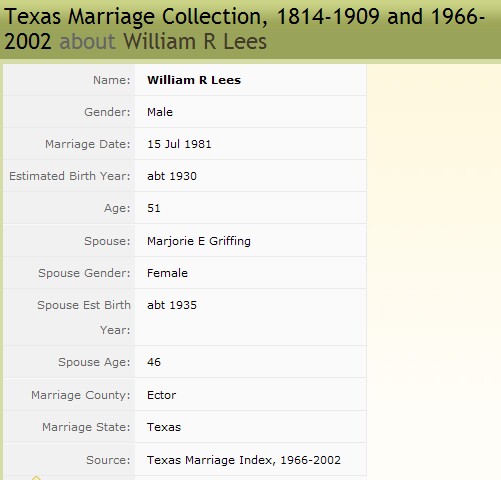Click the Gender value Male

tap(160, 112)
